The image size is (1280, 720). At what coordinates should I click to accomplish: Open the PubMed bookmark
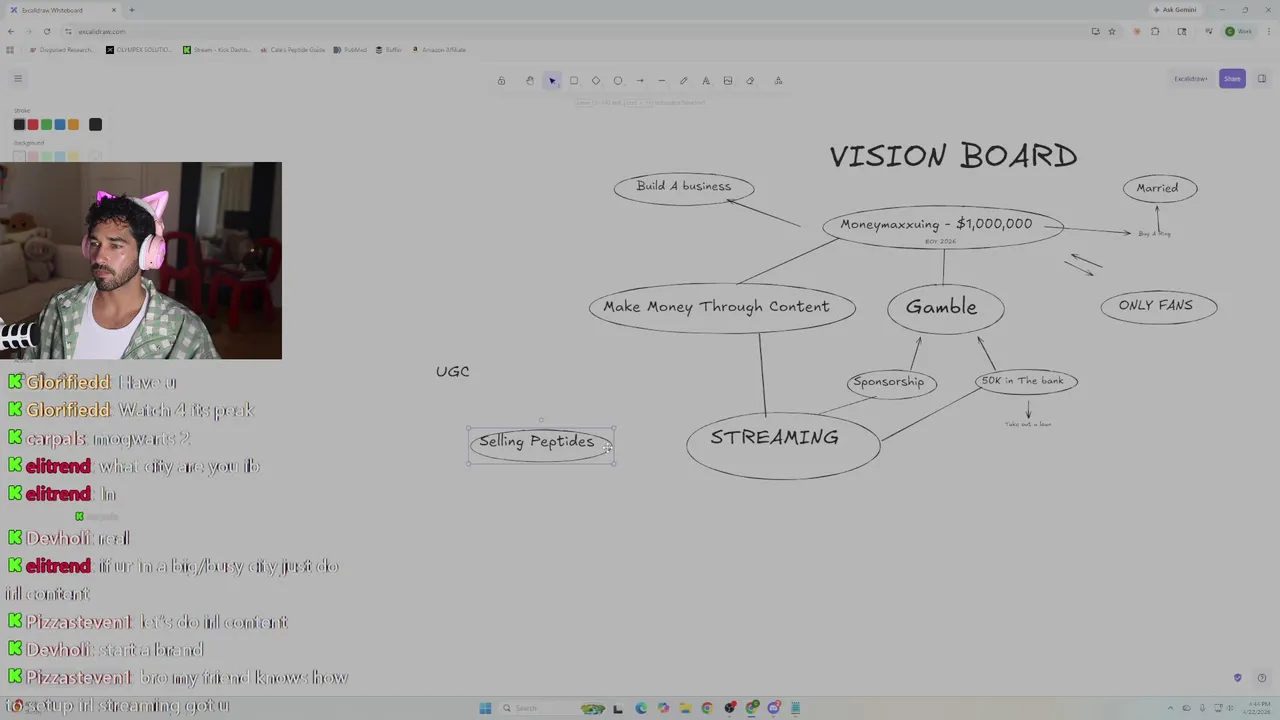pos(351,49)
